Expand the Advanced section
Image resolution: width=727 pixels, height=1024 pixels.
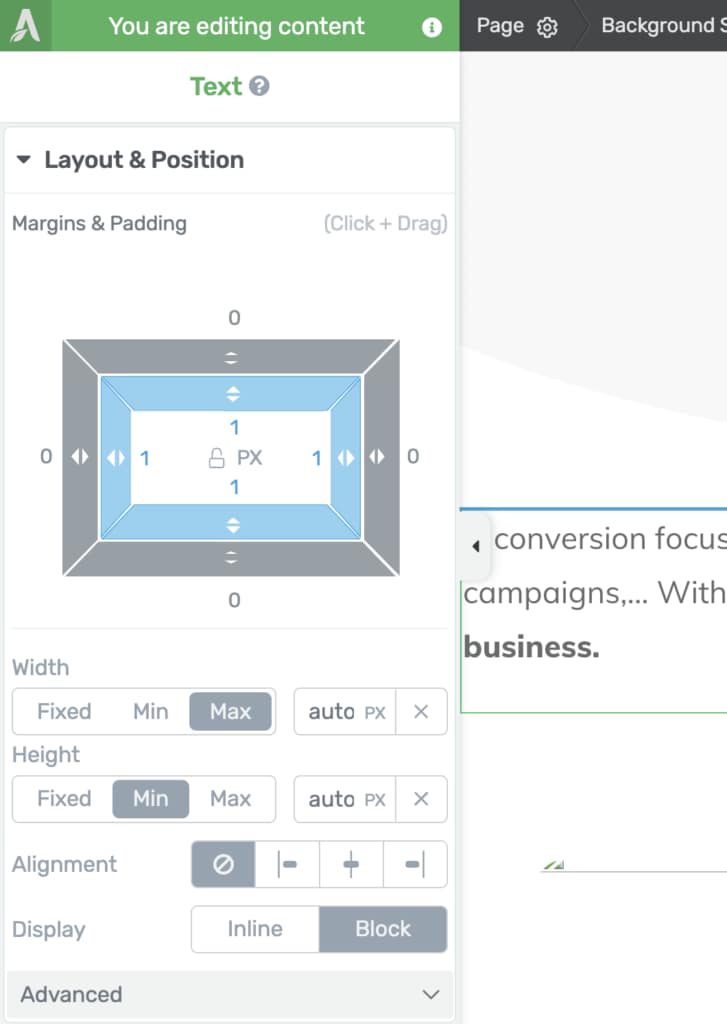[430, 994]
